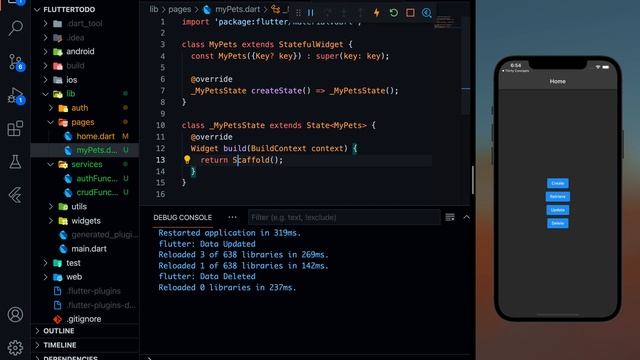Screen dimensions: 640x360
Task: Select the DEBUG CONSOLE tab
Action: pos(182,218)
